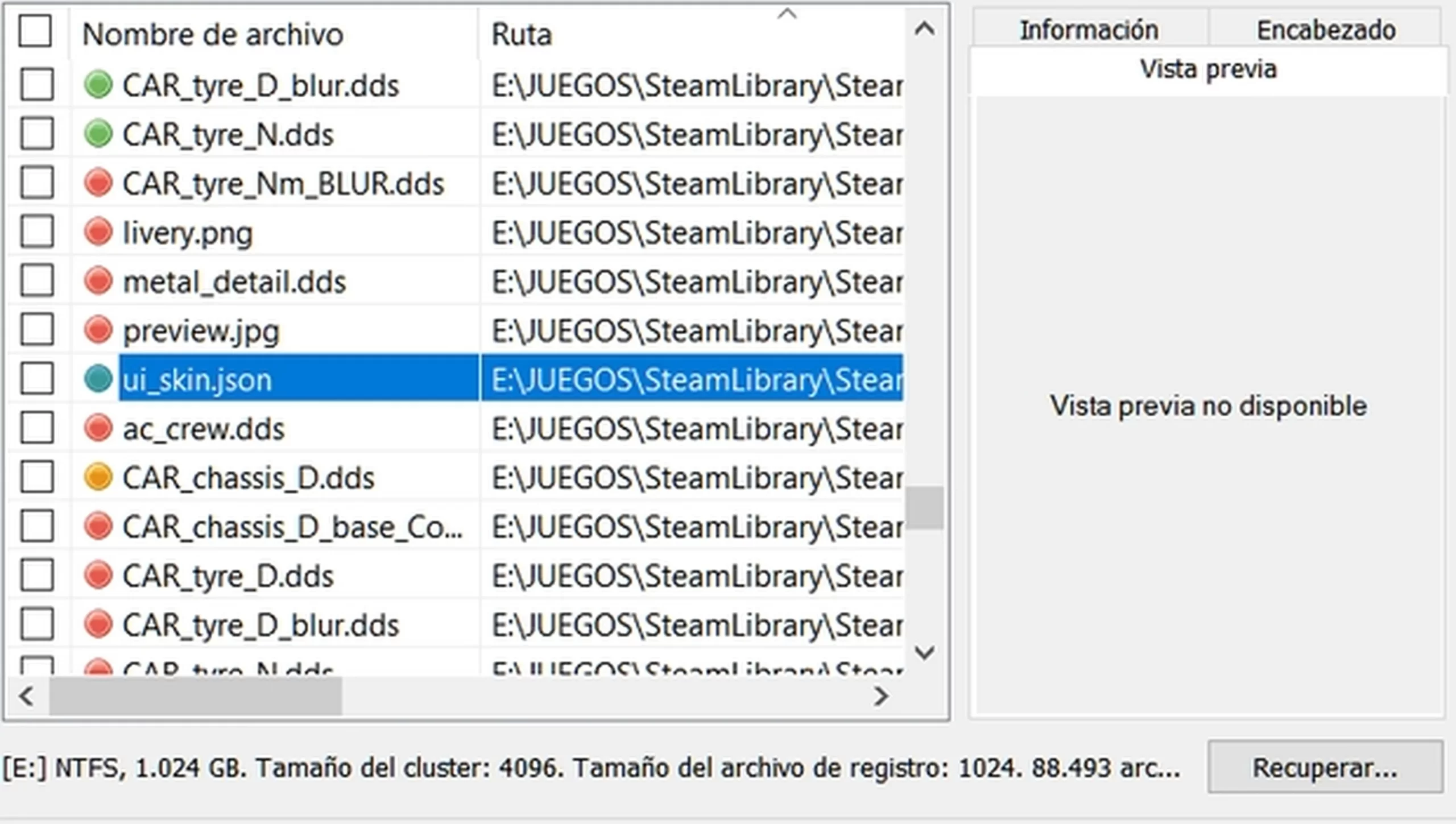Switch to the Información tab
Image resolution: width=1456 pixels, height=824 pixels.
[x=1089, y=30]
